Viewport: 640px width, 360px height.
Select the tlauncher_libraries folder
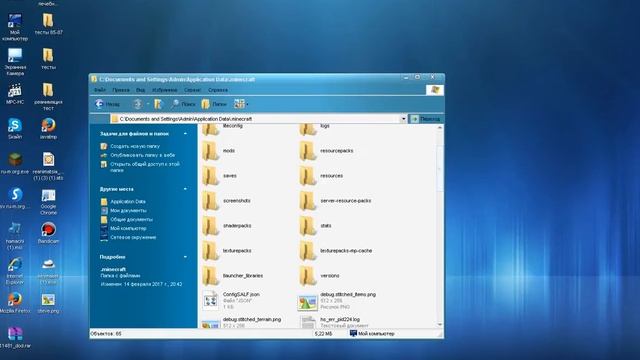[x=233, y=276]
